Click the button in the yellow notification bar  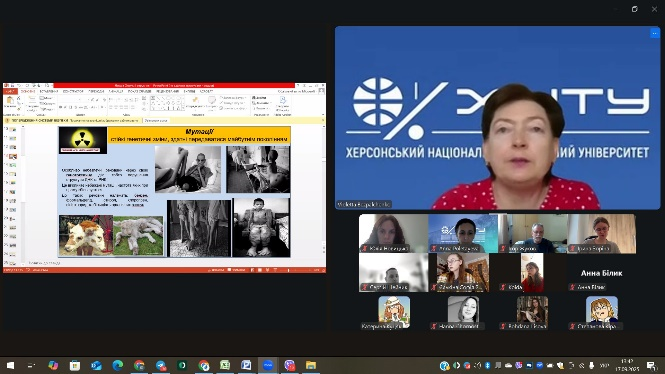pyautogui.click(x=156, y=121)
